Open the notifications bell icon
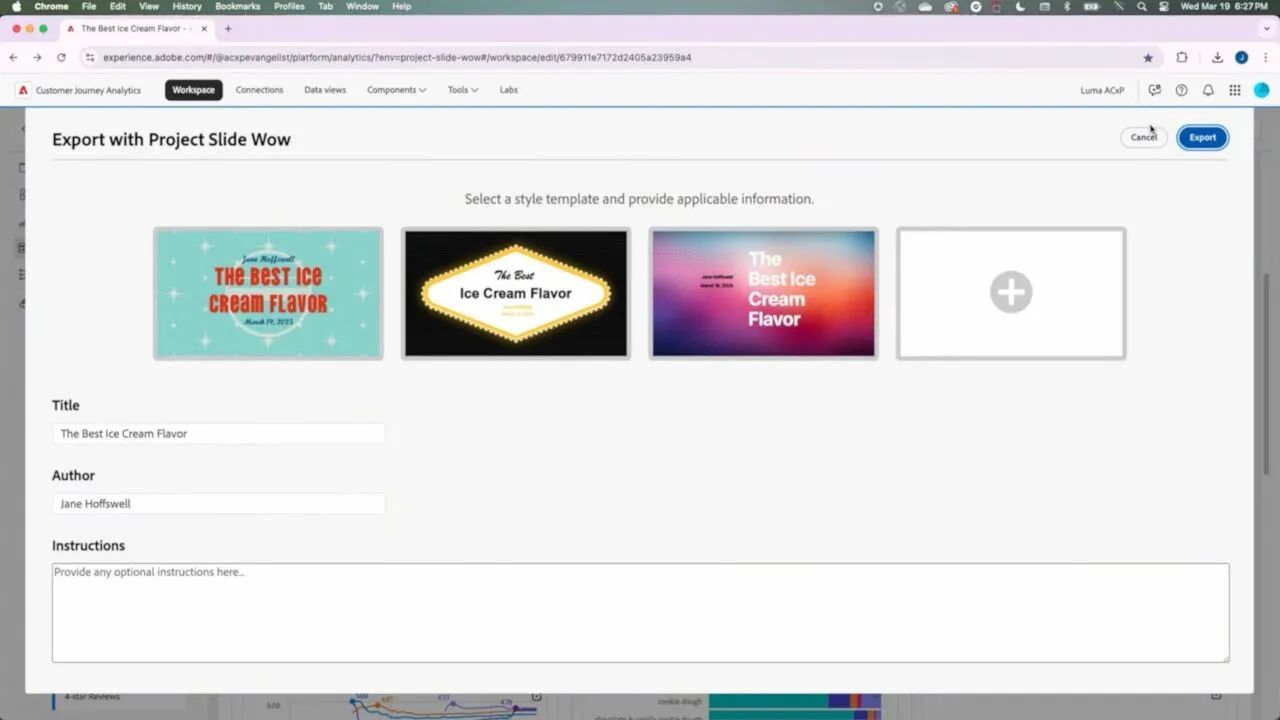This screenshot has height=720, width=1280. pos(1208,90)
